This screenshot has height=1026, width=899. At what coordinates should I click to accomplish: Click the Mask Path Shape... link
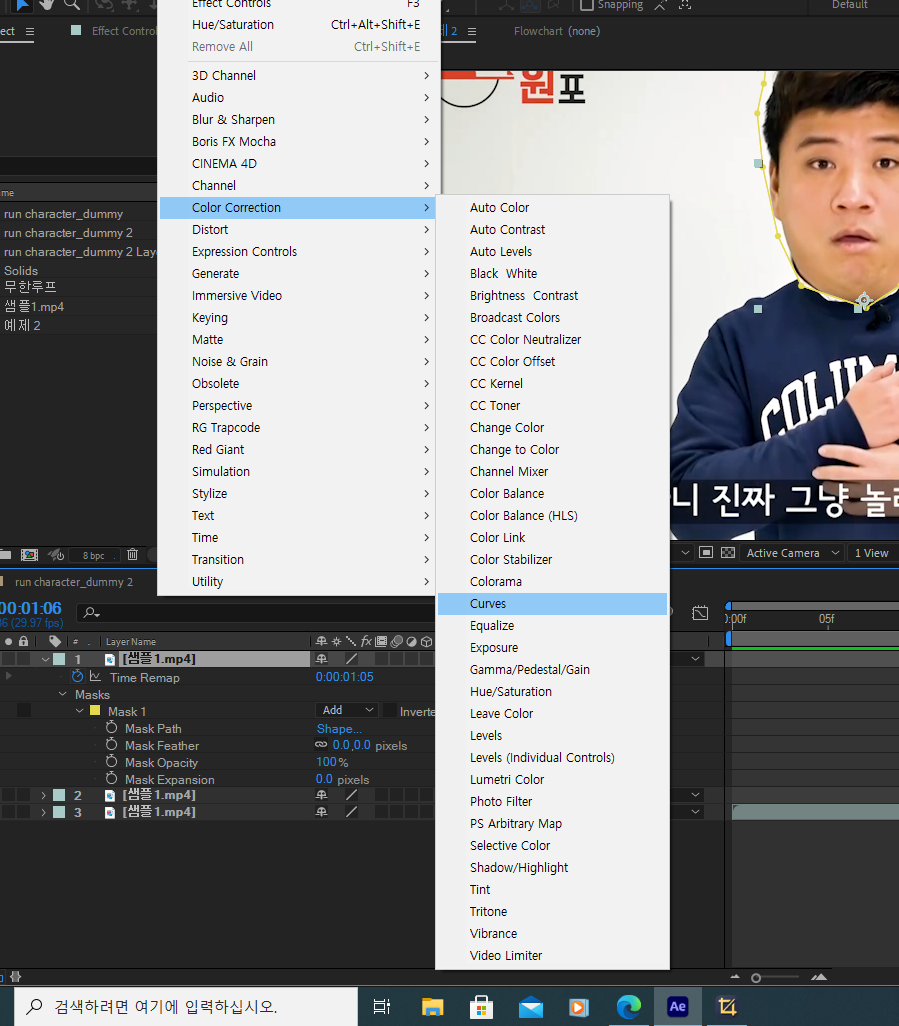[339, 728]
